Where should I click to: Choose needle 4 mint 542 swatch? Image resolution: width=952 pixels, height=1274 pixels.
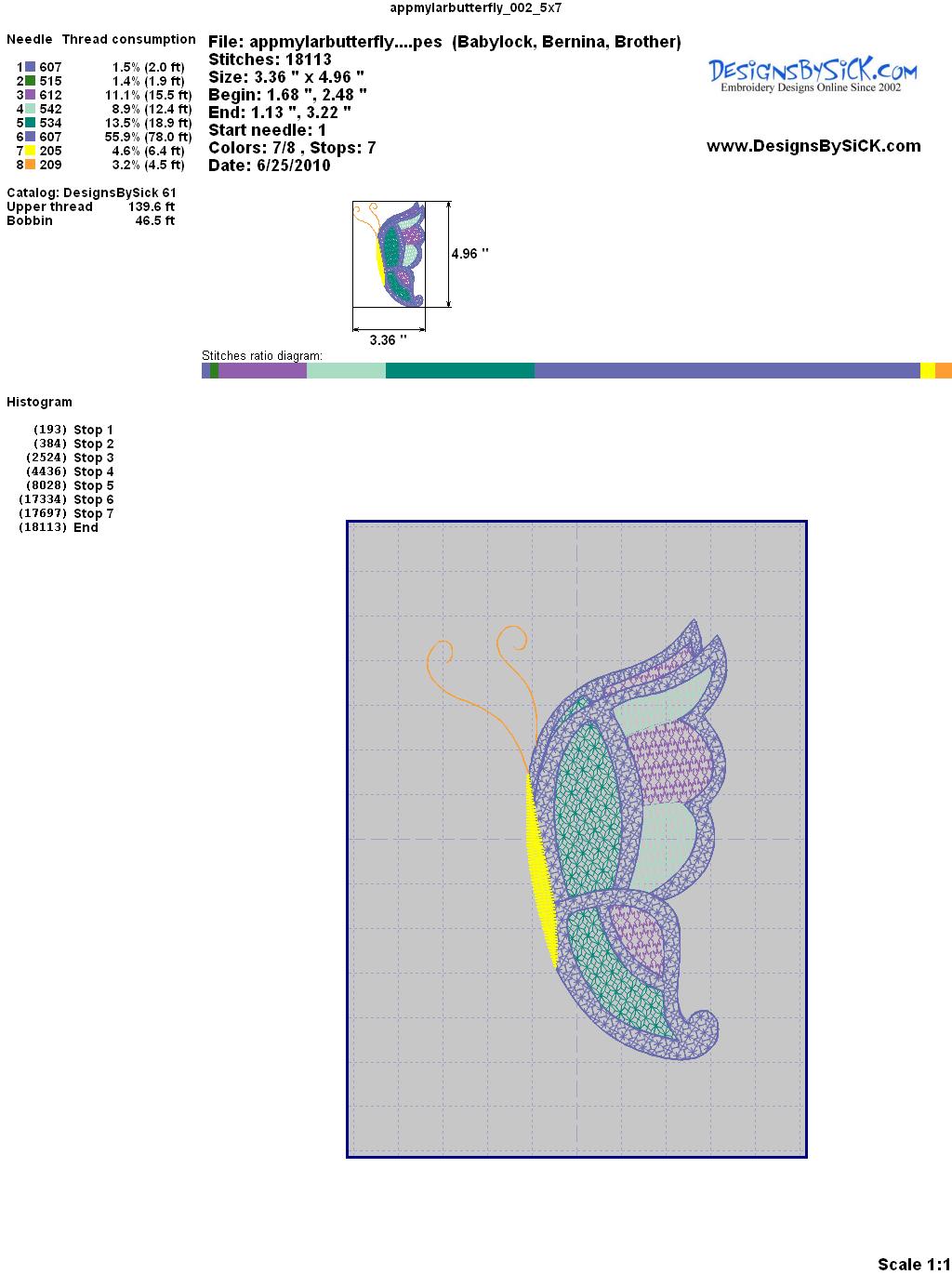(x=31, y=109)
